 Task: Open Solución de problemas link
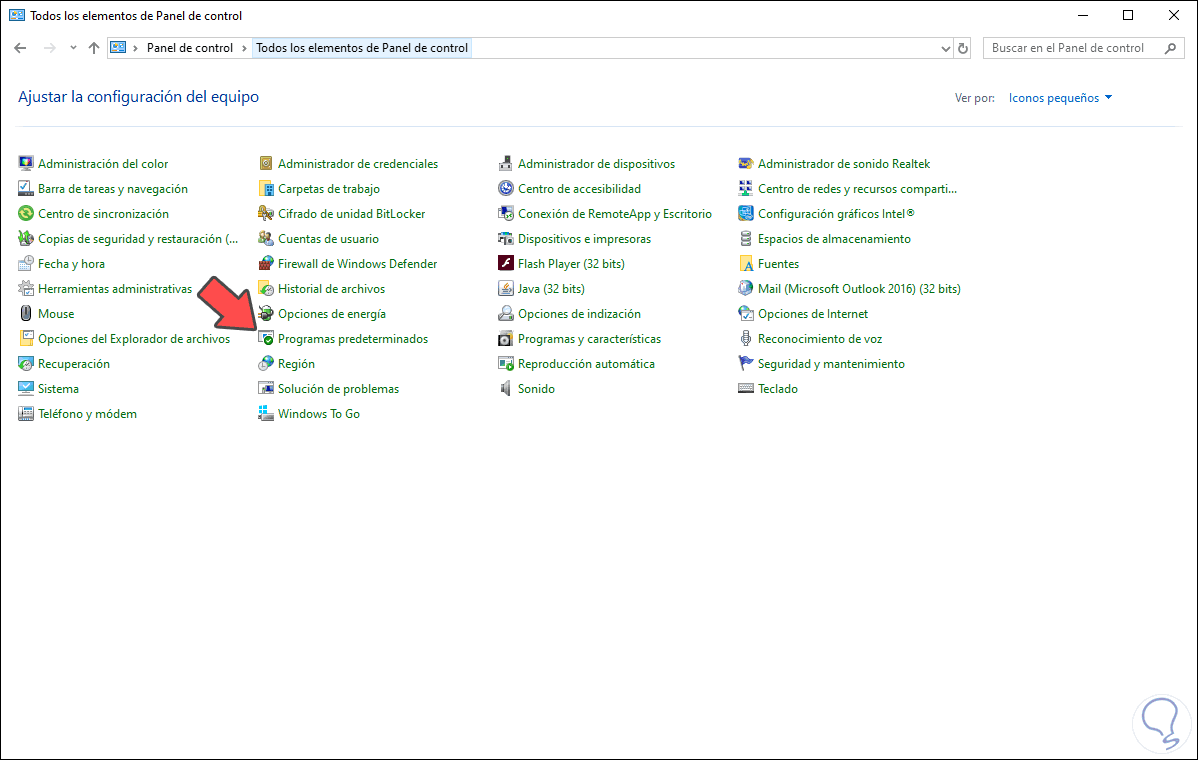click(x=338, y=389)
